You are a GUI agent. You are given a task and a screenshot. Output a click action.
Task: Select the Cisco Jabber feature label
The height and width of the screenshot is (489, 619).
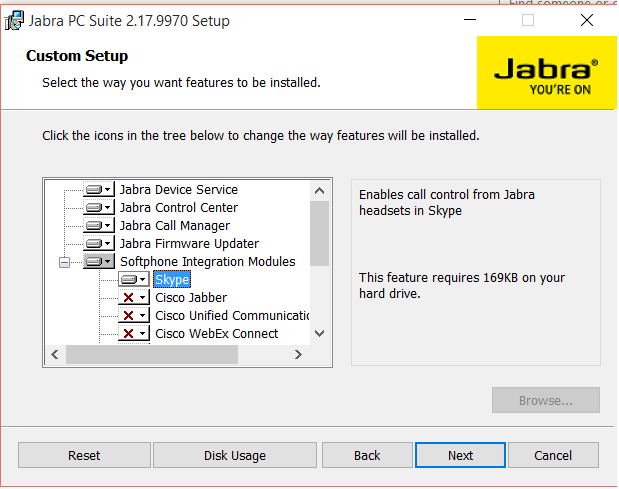tap(191, 298)
